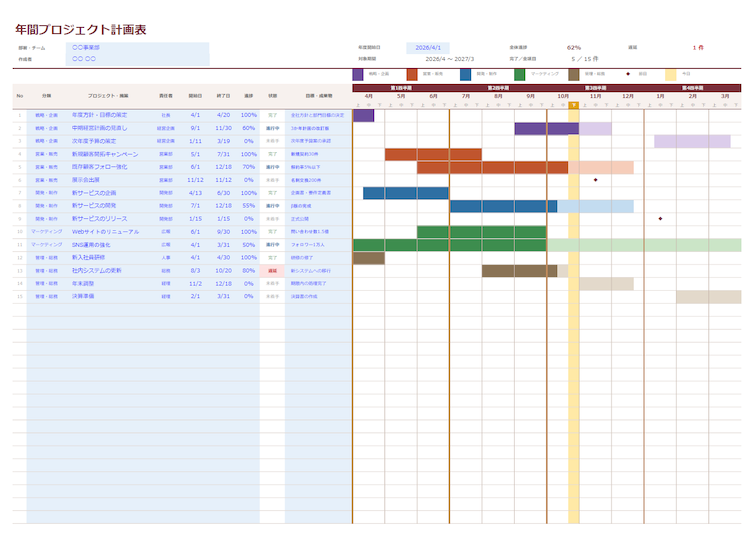
Task: Click the delayed count 1 件
Action: coord(698,48)
